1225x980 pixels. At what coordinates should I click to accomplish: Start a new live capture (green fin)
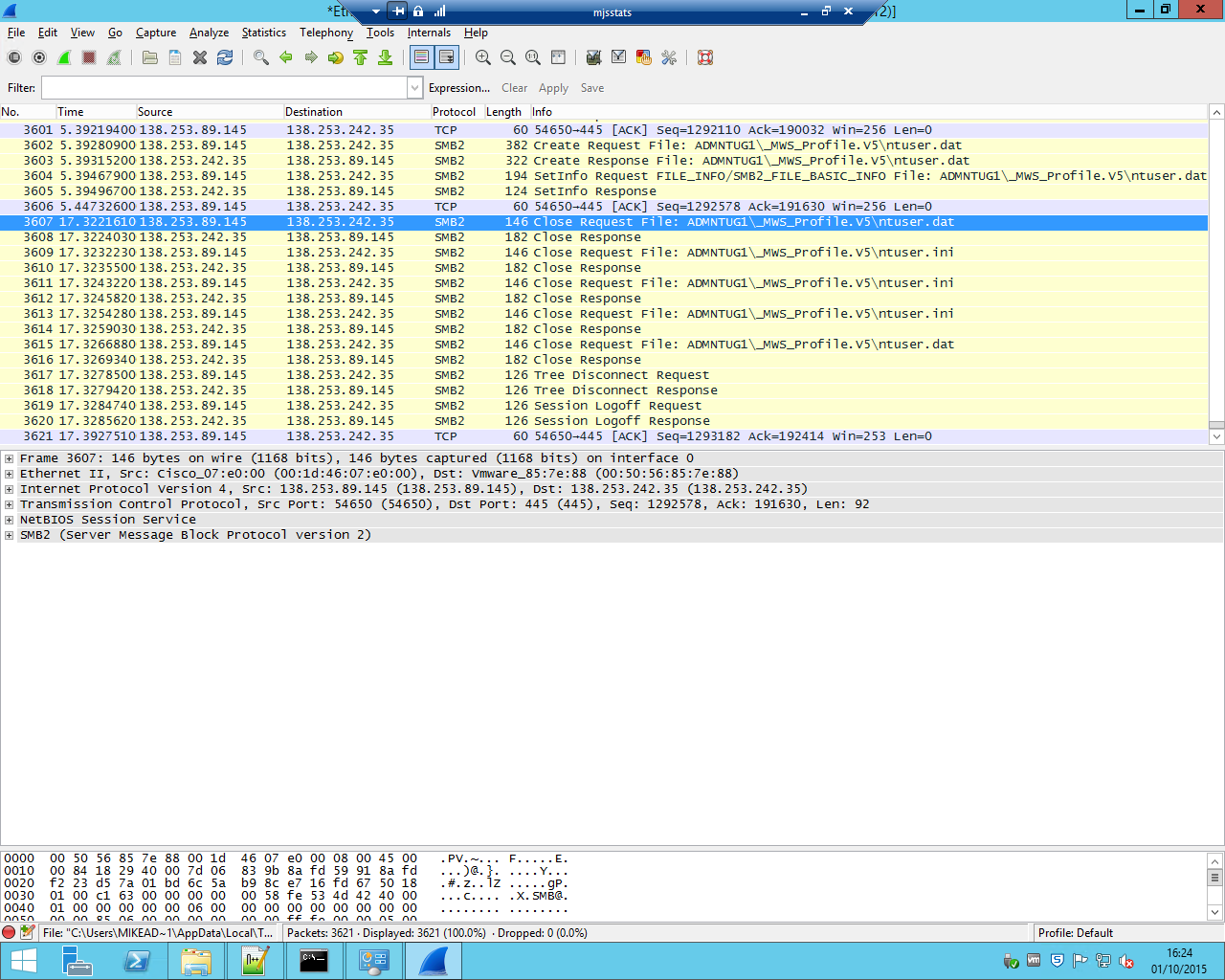64,57
